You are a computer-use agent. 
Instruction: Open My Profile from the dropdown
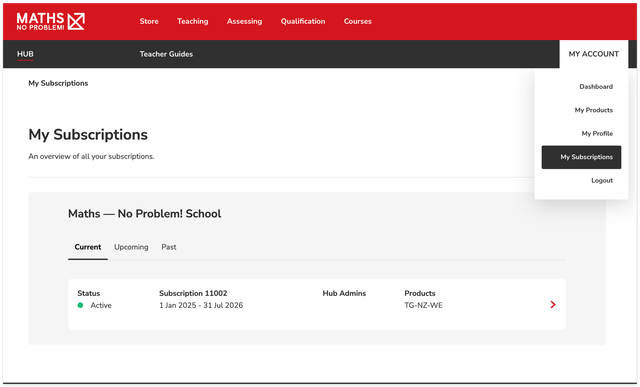click(x=597, y=133)
